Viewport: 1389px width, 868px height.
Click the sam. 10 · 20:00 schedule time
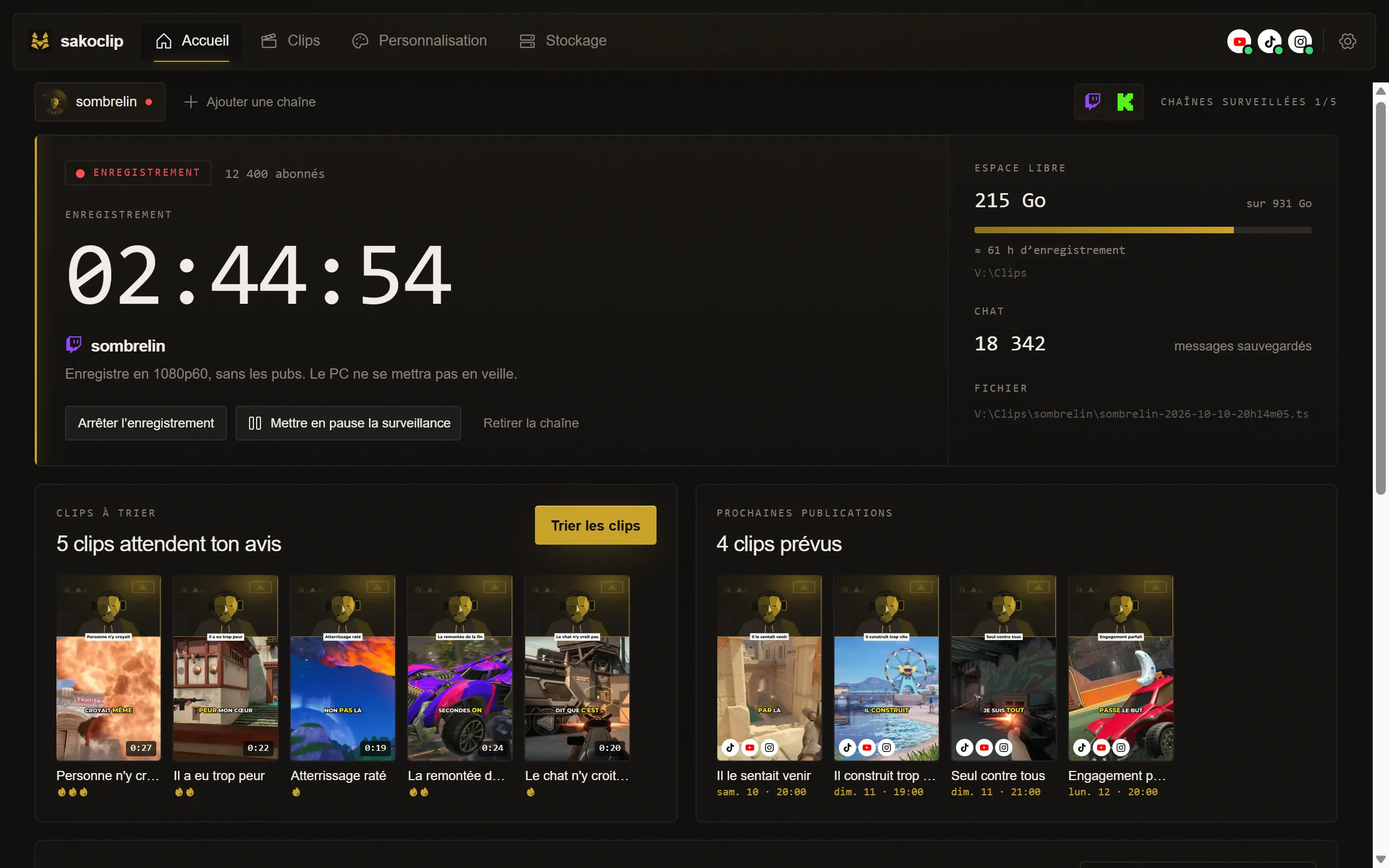tap(761, 792)
